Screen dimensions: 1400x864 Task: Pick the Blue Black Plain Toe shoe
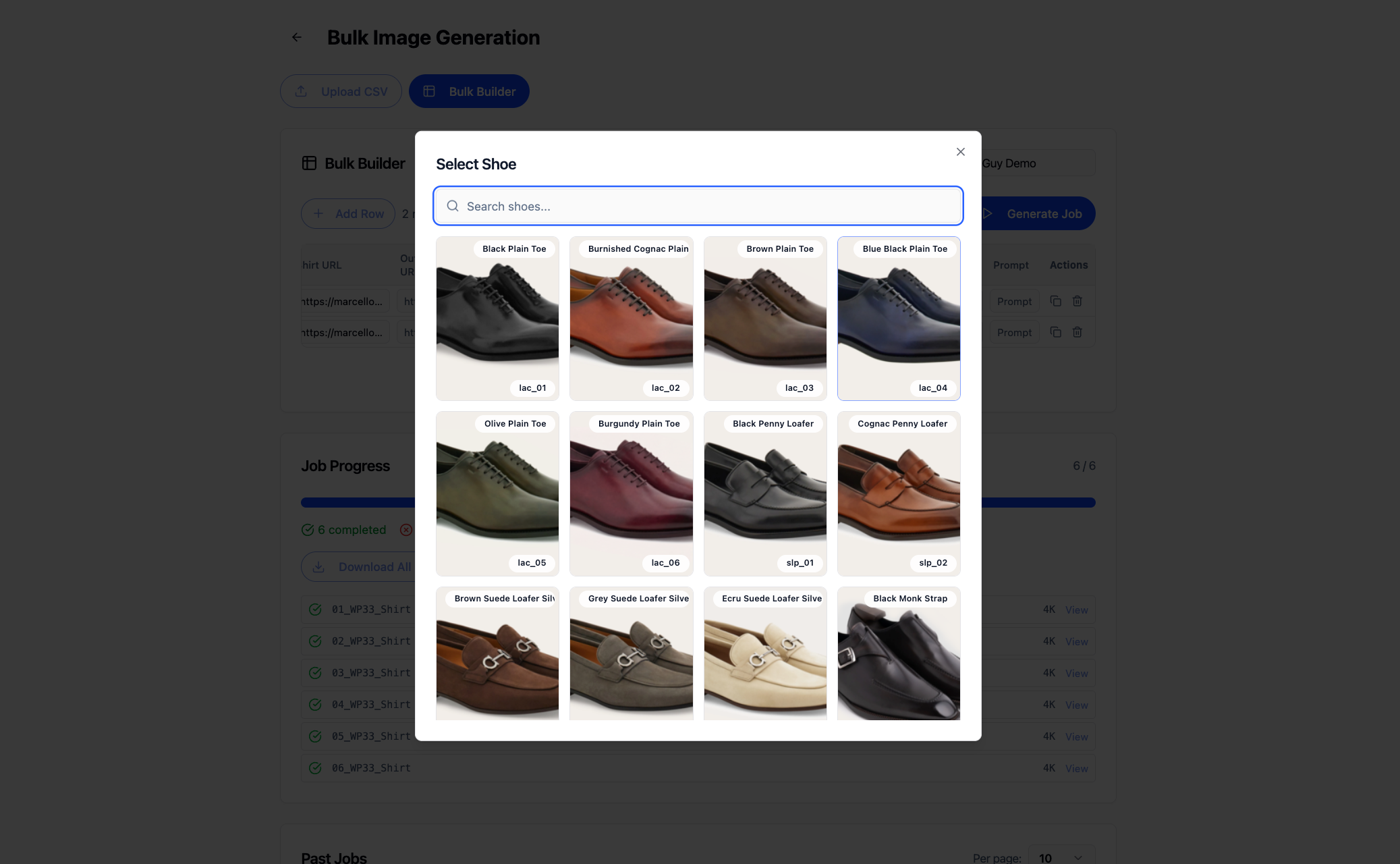899,319
